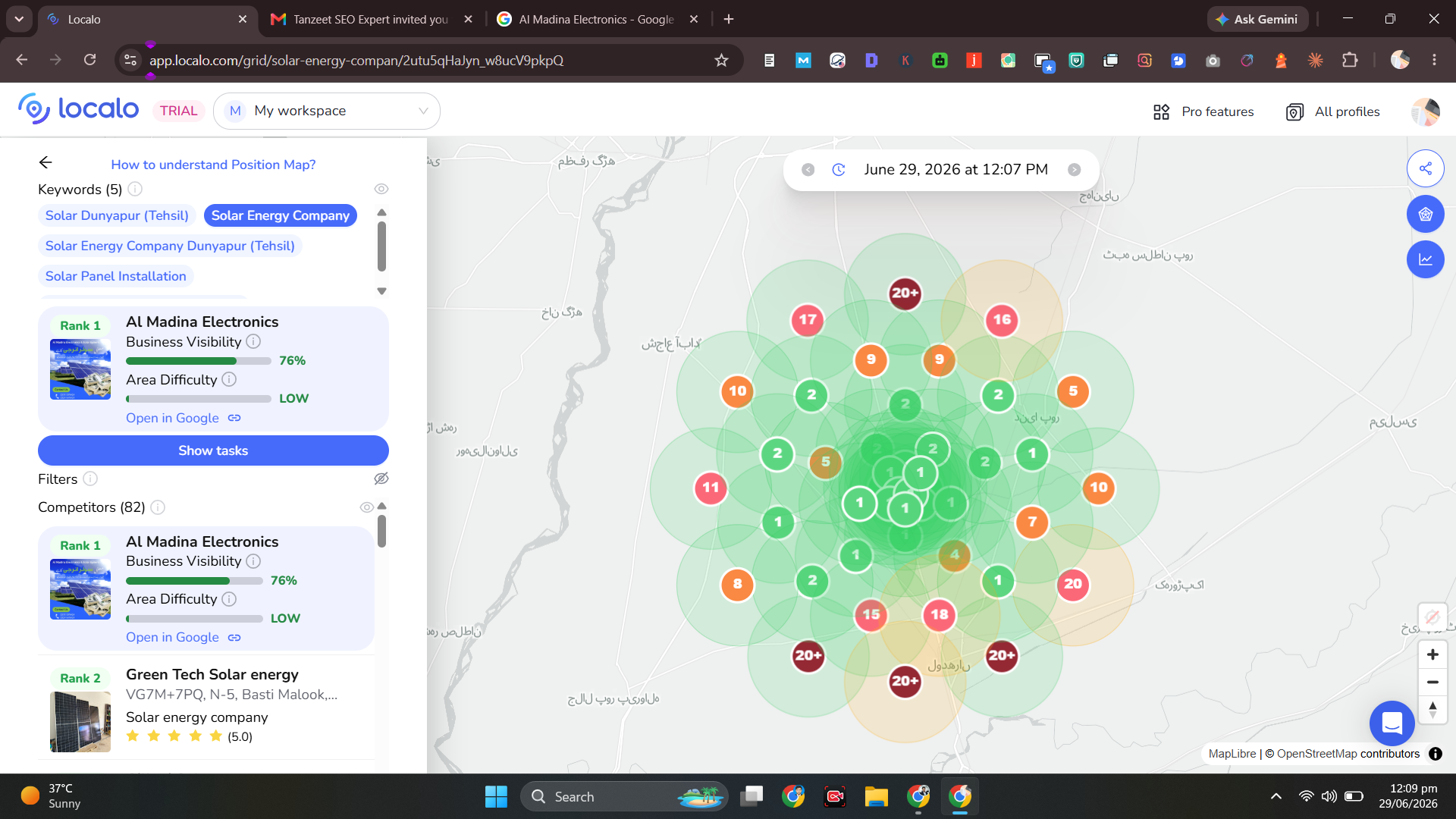Open File Explorer from the taskbar
This screenshot has width=1456, height=819.
coord(876,796)
